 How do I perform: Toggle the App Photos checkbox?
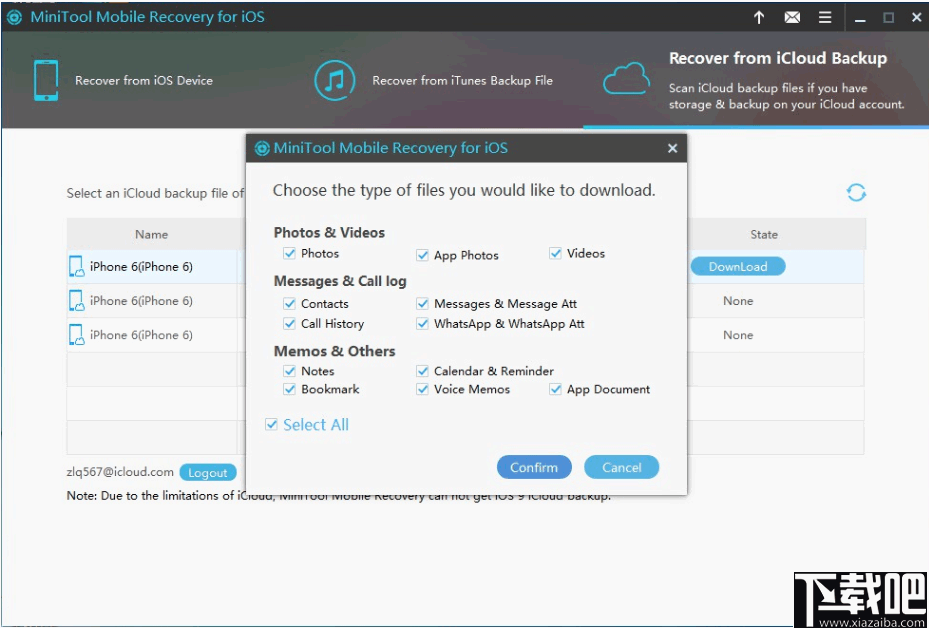[x=422, y=255]
